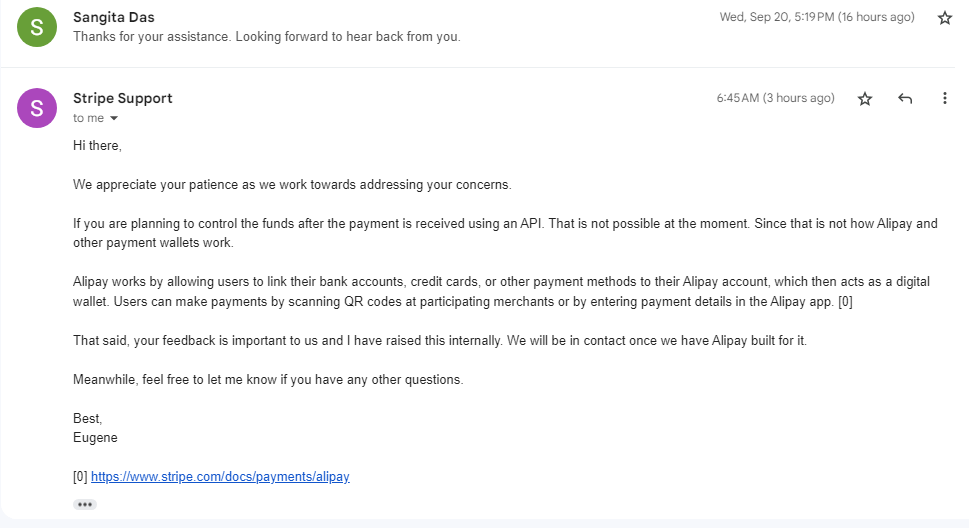This screenshot has height=528, width=969.
Task: Reply to the Stripe Support email
Action: tap(905, 98)
